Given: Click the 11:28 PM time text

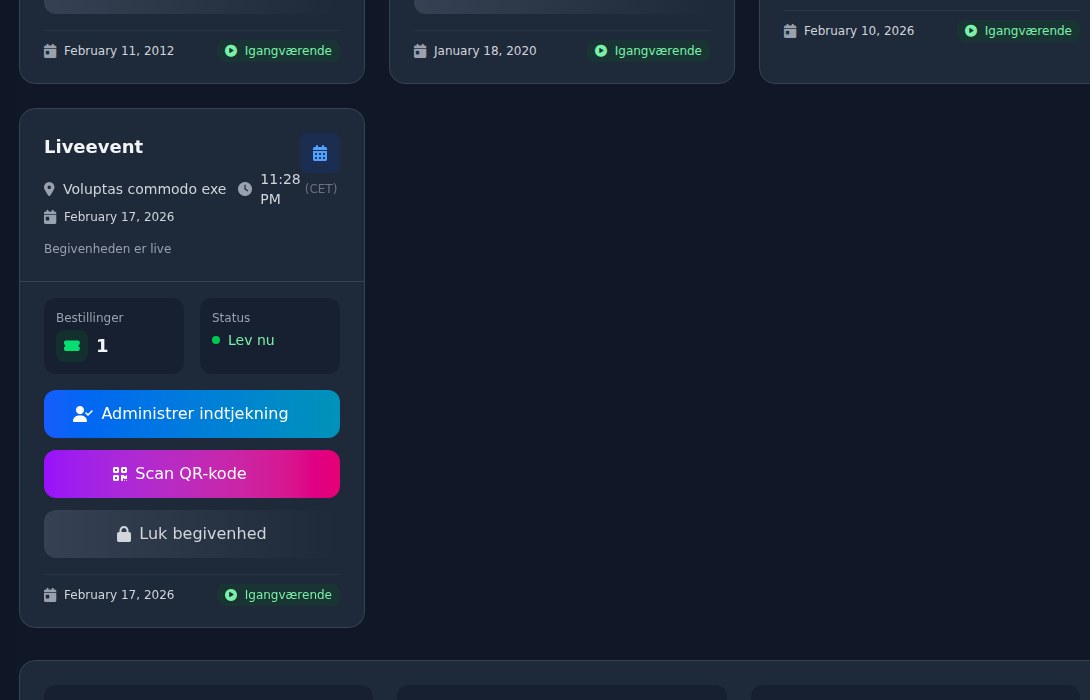Looking at the screenshot, I should point(280,189).
